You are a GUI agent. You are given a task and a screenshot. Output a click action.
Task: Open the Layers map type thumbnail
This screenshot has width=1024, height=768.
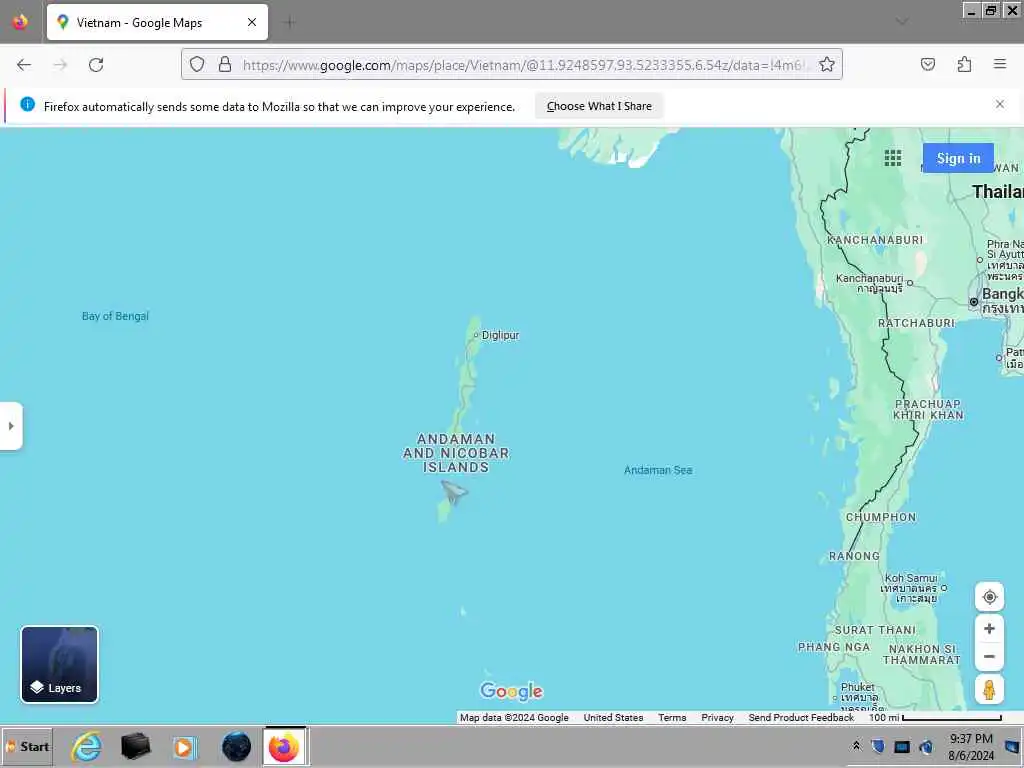click(x=59, y=664)
